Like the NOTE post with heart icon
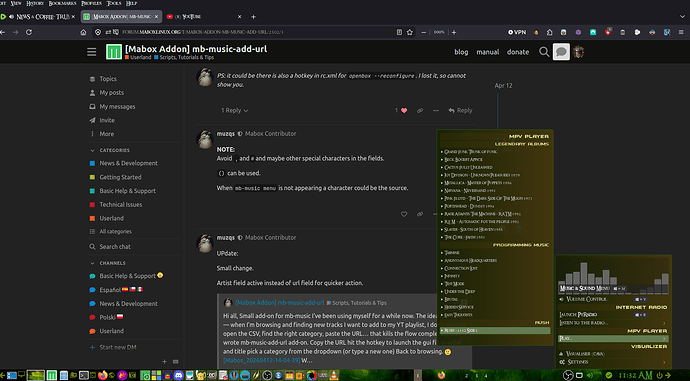This screenshot has width=690, height=381. click(404, 214)
